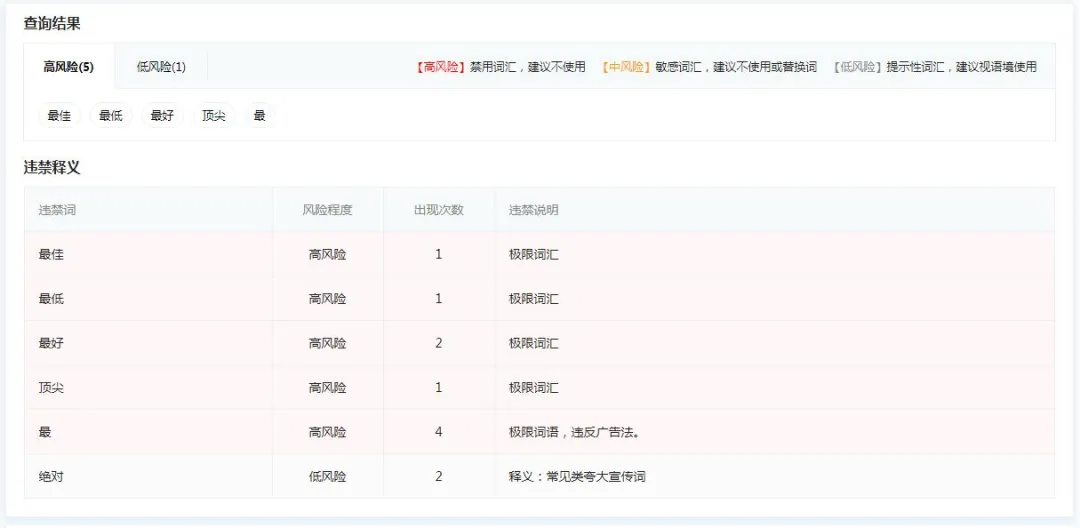Viewport: 1080px width, 528px height.
Task: Click the 出现次数 column header
Action: coord(439,210)
